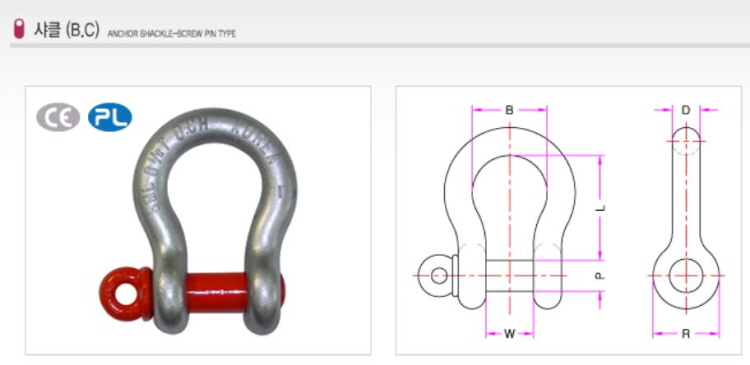Click the pin eye in front-view drawing
The height and width of the screenshot is (365, 750).
click(x=439, y=276)
